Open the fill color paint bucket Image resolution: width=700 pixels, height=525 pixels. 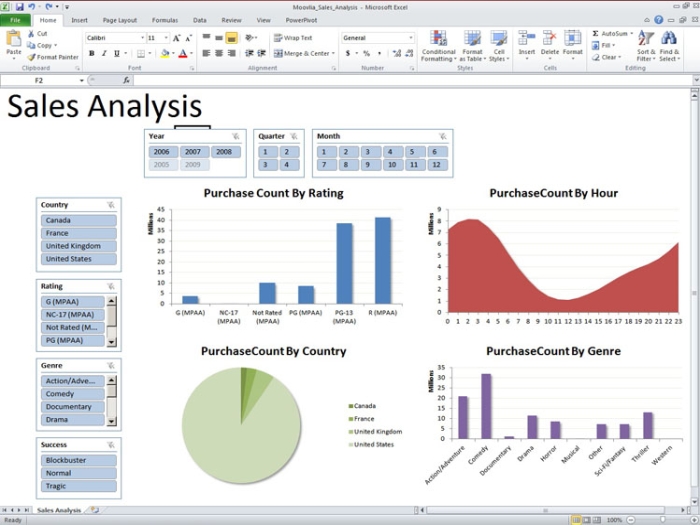click(x=164, y=54)
